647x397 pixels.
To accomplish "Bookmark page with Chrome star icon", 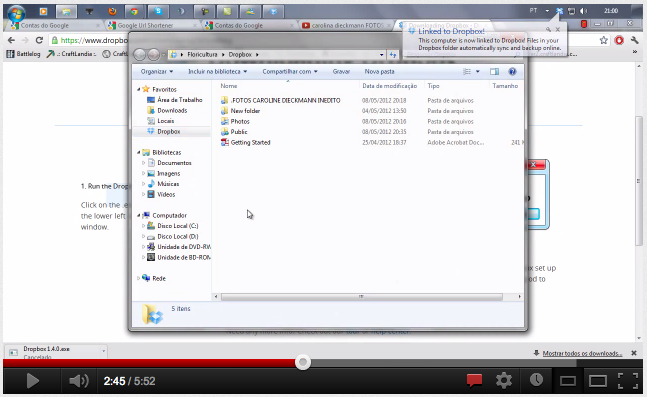I will click(x=604, y=40).
